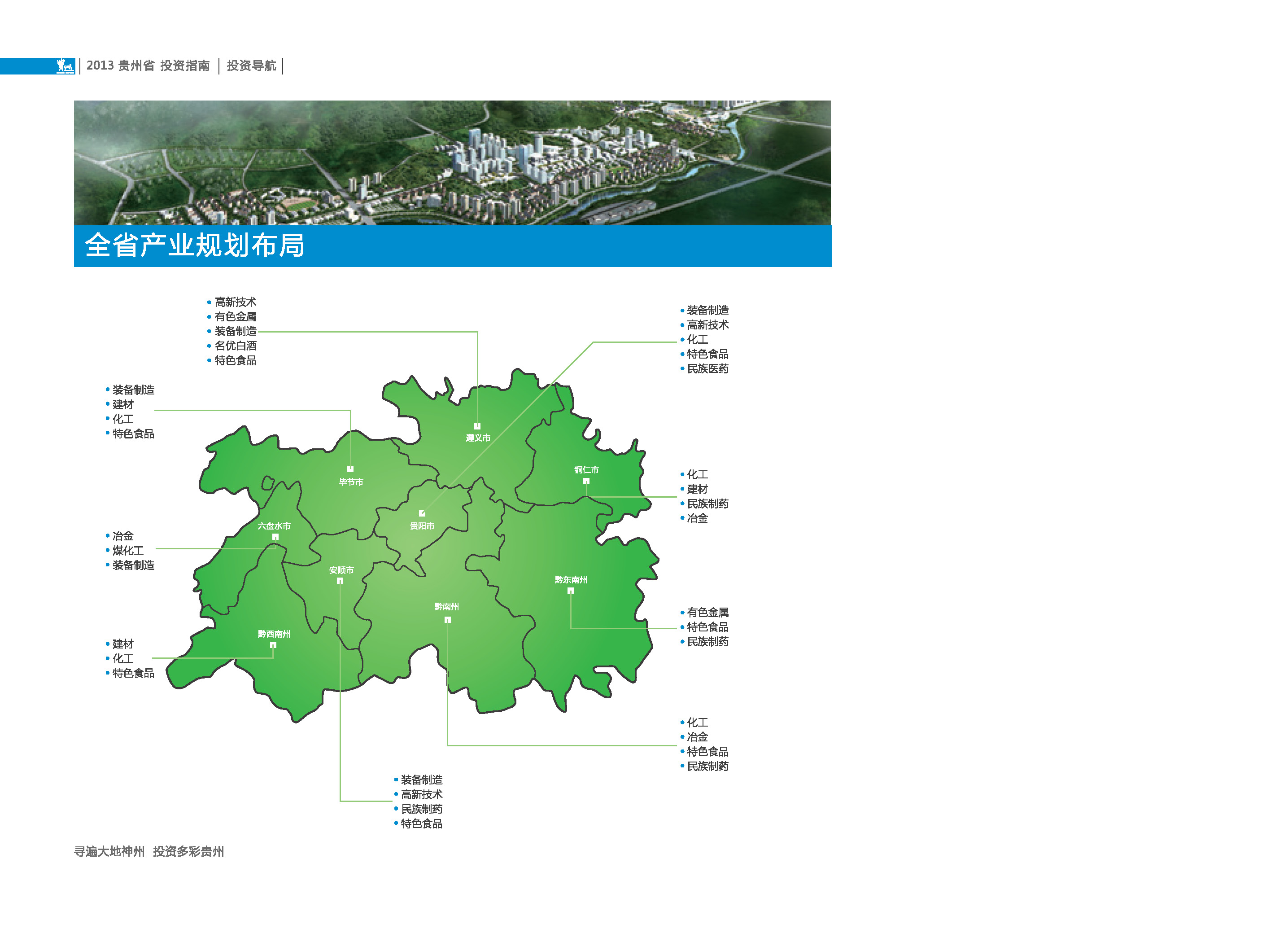Click the Zunyi city marker icon

point(477,426)
